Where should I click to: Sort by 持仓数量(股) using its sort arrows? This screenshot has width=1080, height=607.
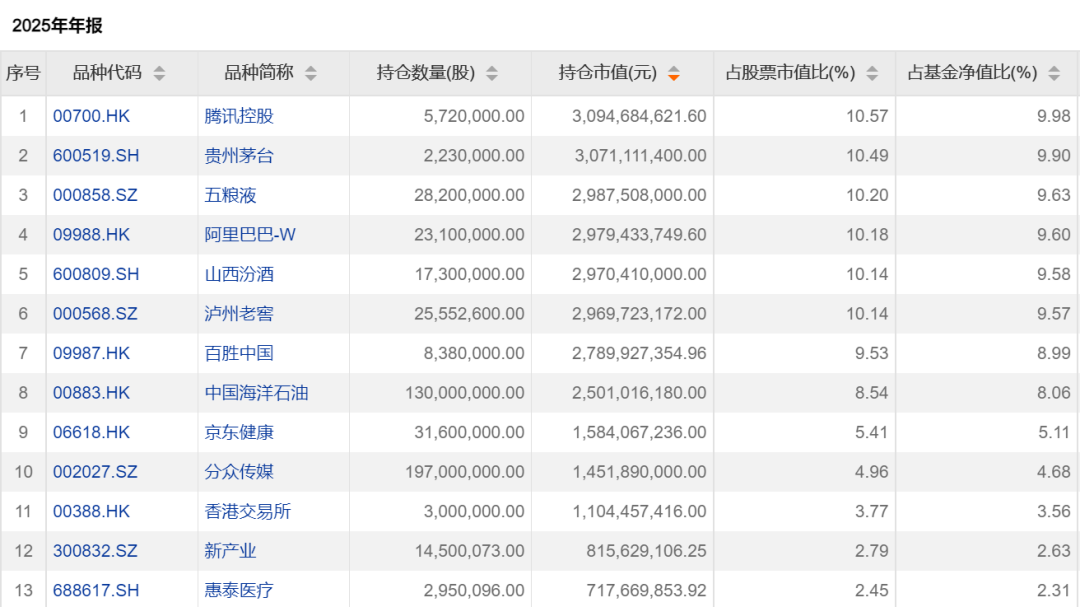click(x=492, y=73)
